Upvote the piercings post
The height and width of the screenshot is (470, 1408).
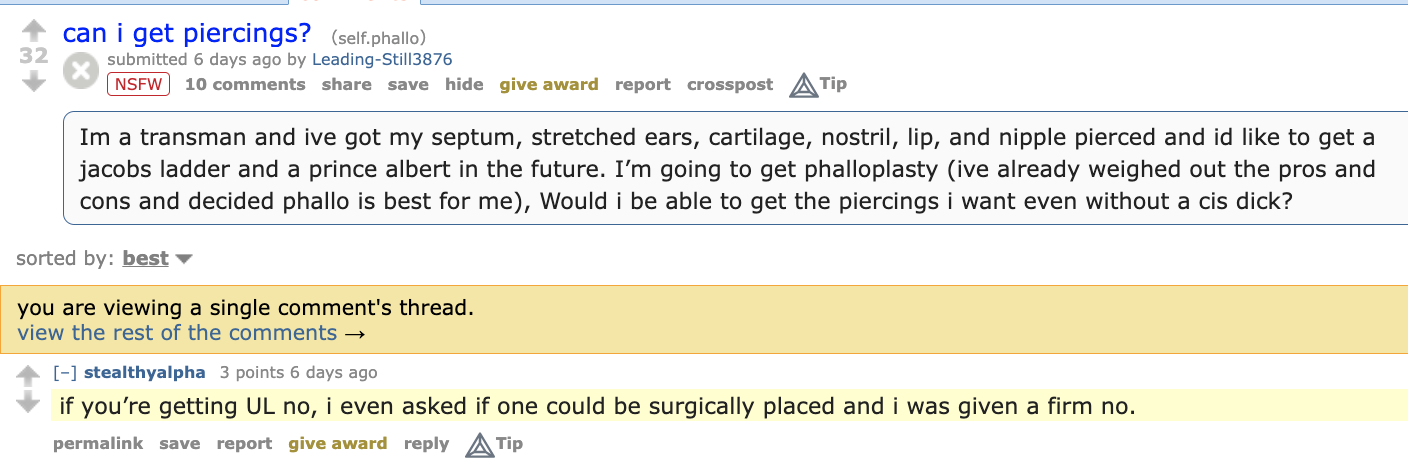(34, 31)
